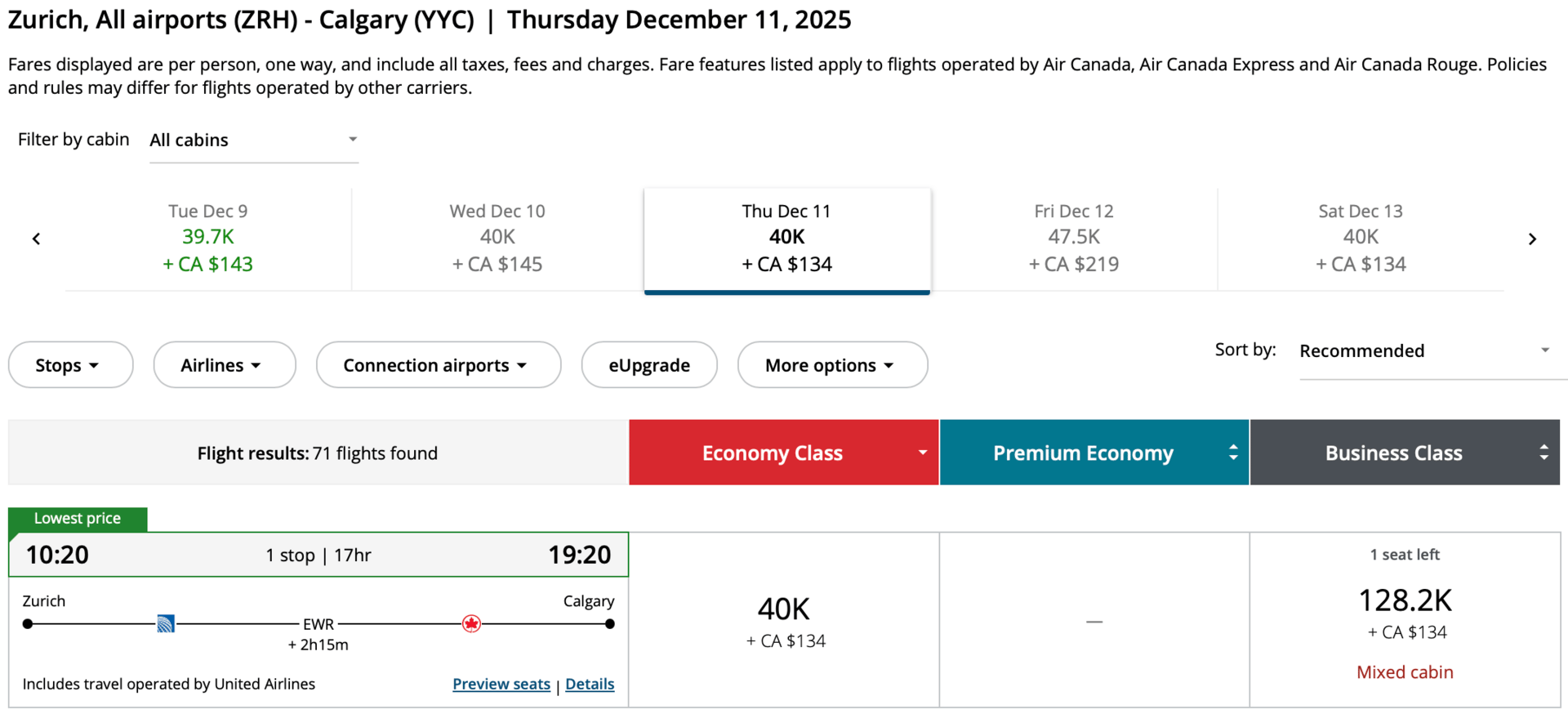
Task: Open the Connection airports filter
Action: click(x=438, y=365)
